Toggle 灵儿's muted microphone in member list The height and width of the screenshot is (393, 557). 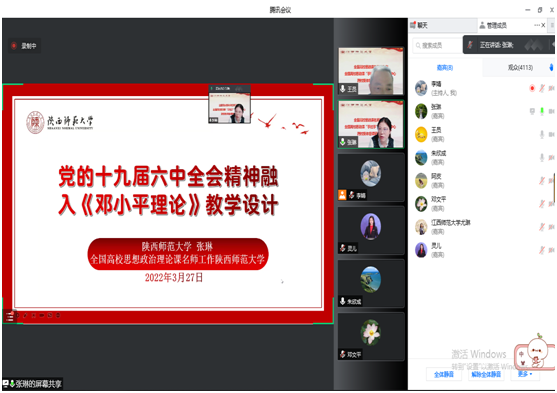click(x=542, y=250)
